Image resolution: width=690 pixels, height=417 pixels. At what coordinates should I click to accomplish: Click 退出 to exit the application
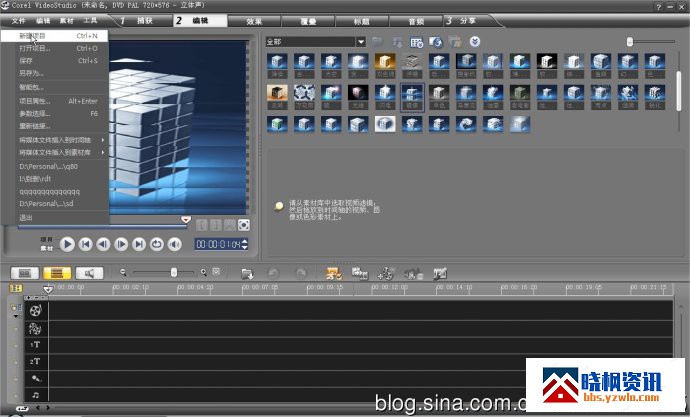point(26,217)
